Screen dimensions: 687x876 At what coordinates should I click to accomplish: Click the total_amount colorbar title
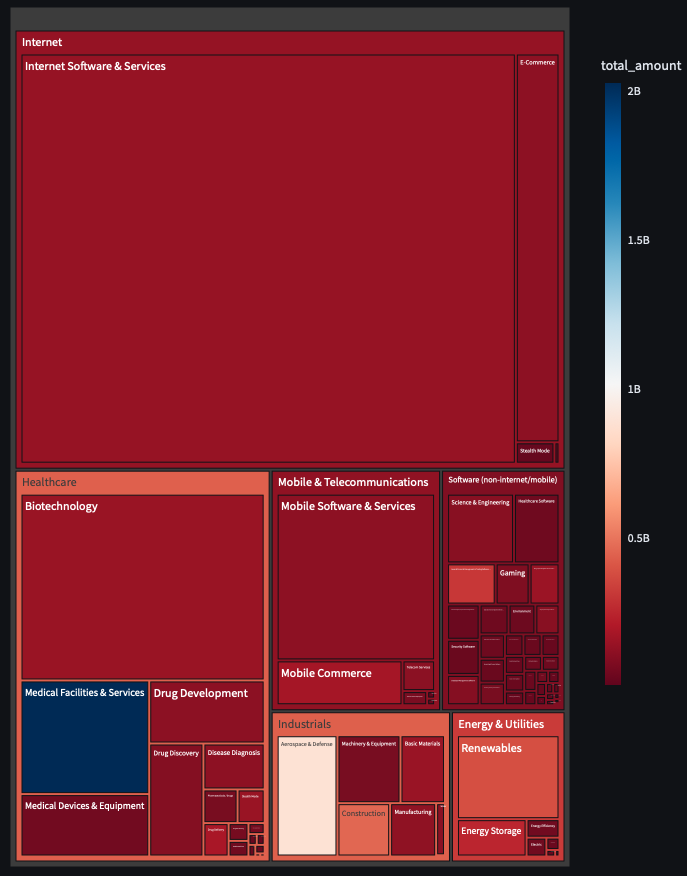[x=641, y=66]
